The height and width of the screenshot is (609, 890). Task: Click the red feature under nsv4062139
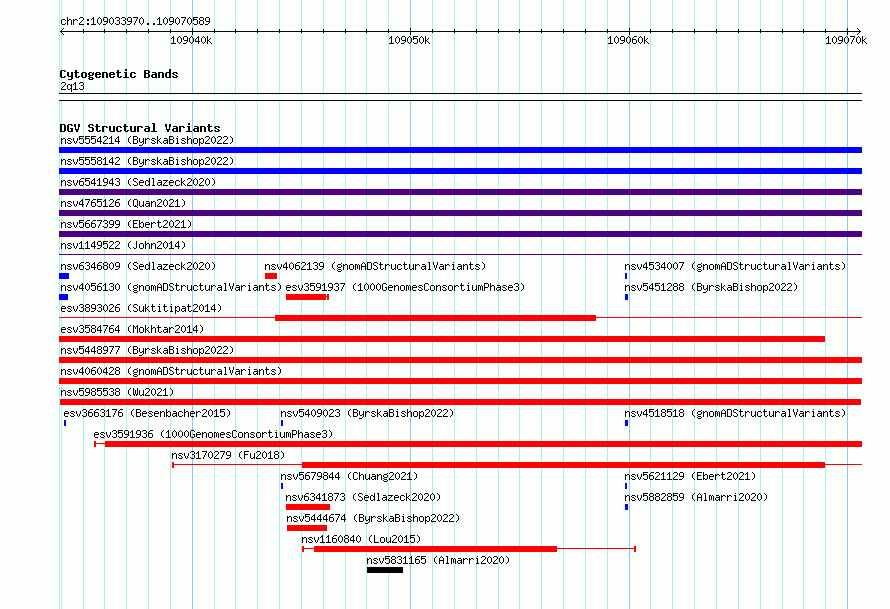click(271, 276)
